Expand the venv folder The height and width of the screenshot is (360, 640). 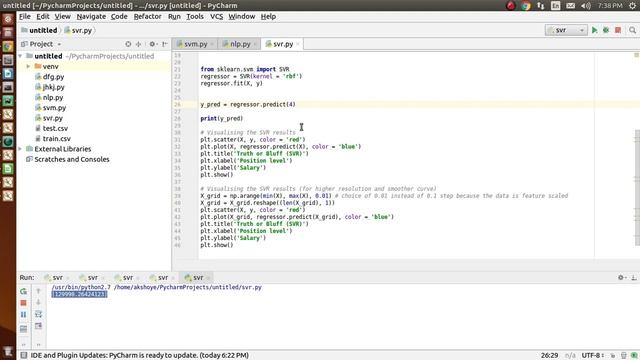(x=28, y=66)
